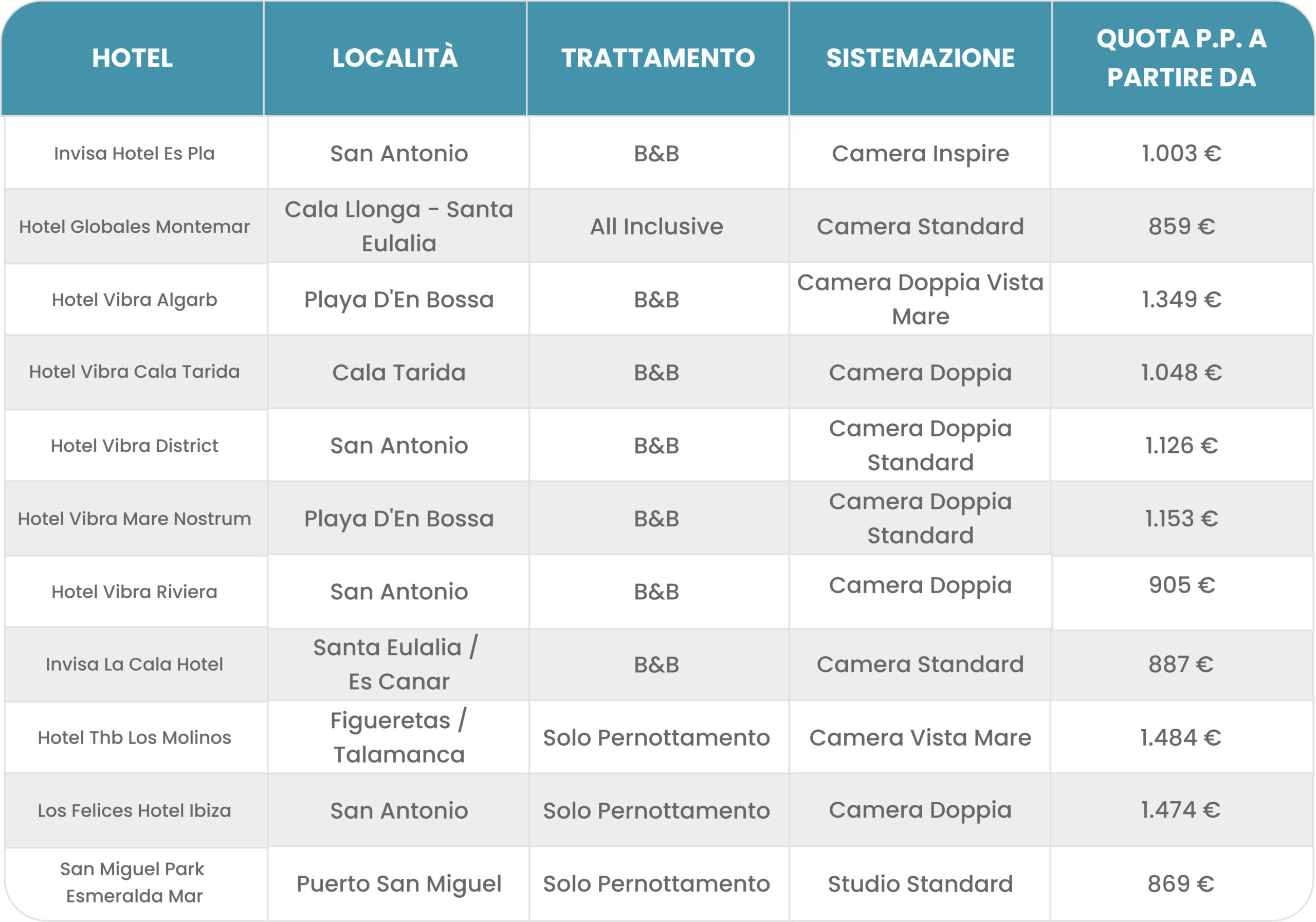Click Hotel Vibra District name
The height and width of the screenshot is (922, 1316).
click(x=135, y=446)
